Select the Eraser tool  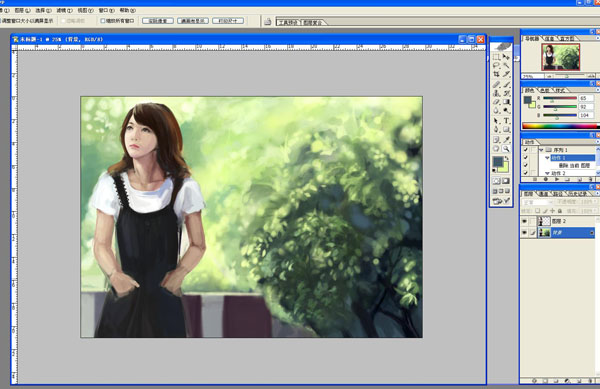[496, 102]
